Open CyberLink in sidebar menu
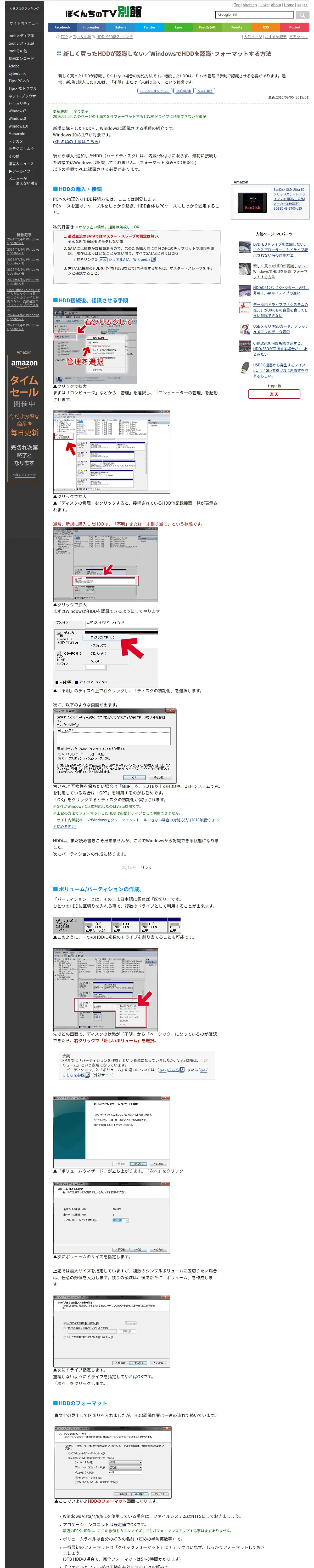The image size is (314, 1568). [17, 74]
